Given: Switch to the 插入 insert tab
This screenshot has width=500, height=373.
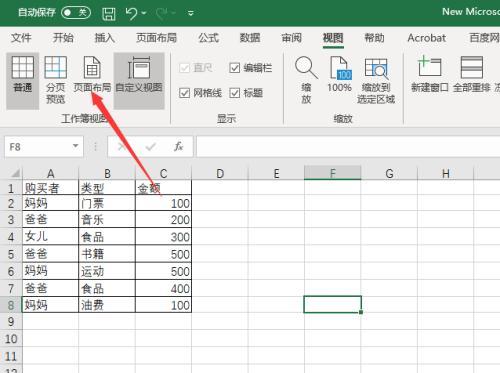Looking at the screenshot, I should 105,38.
